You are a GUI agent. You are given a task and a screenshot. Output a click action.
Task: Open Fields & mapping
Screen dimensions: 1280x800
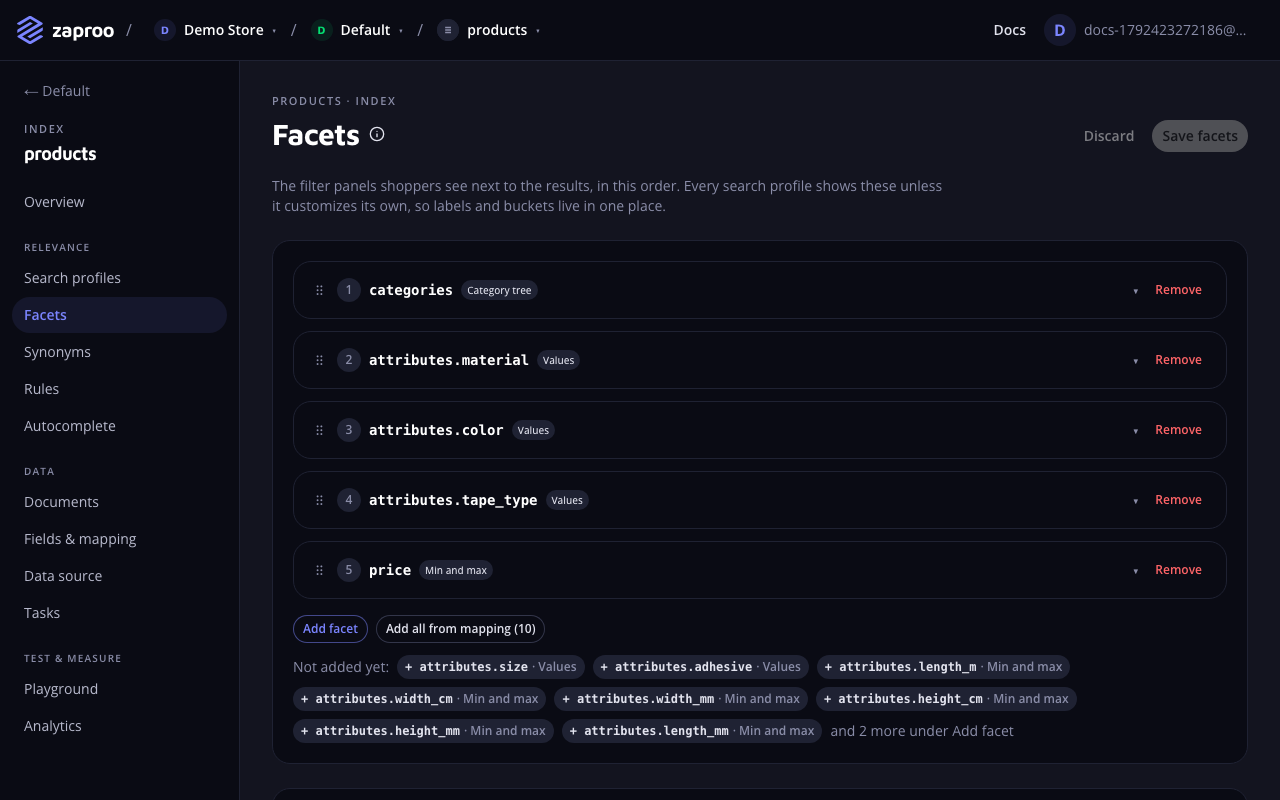point(119,539)
